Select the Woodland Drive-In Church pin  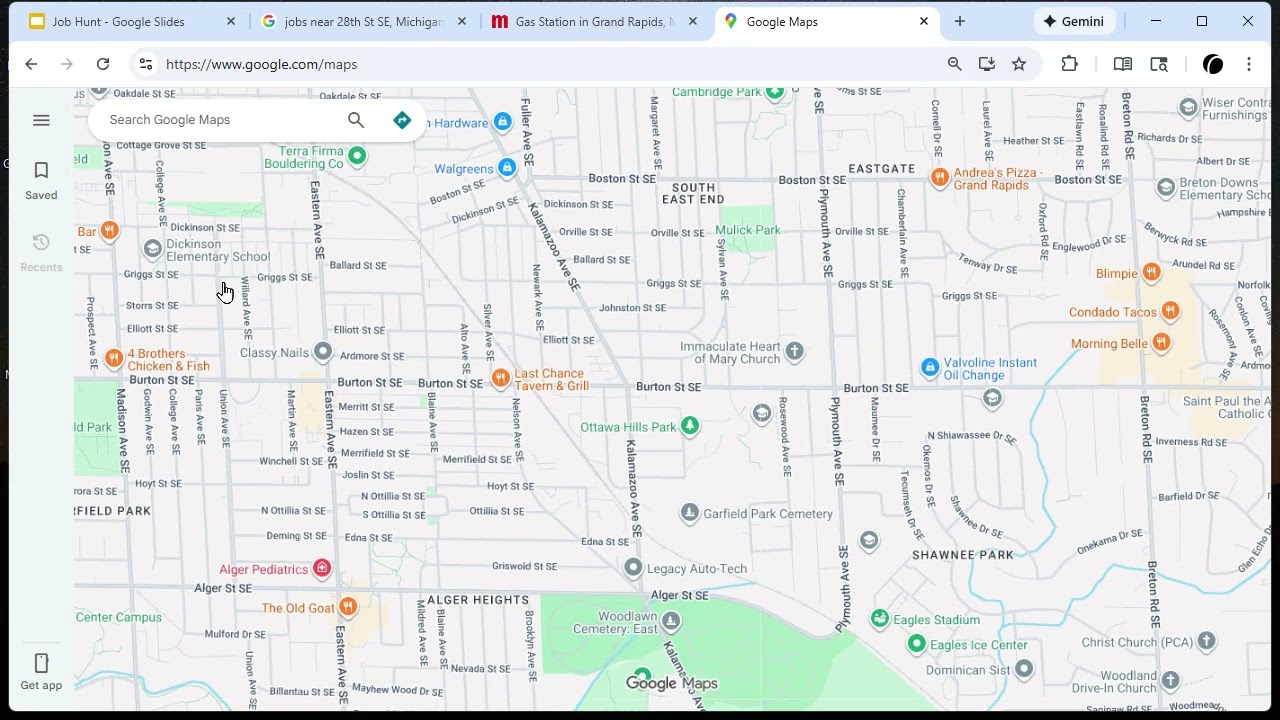pos(1170,681)
